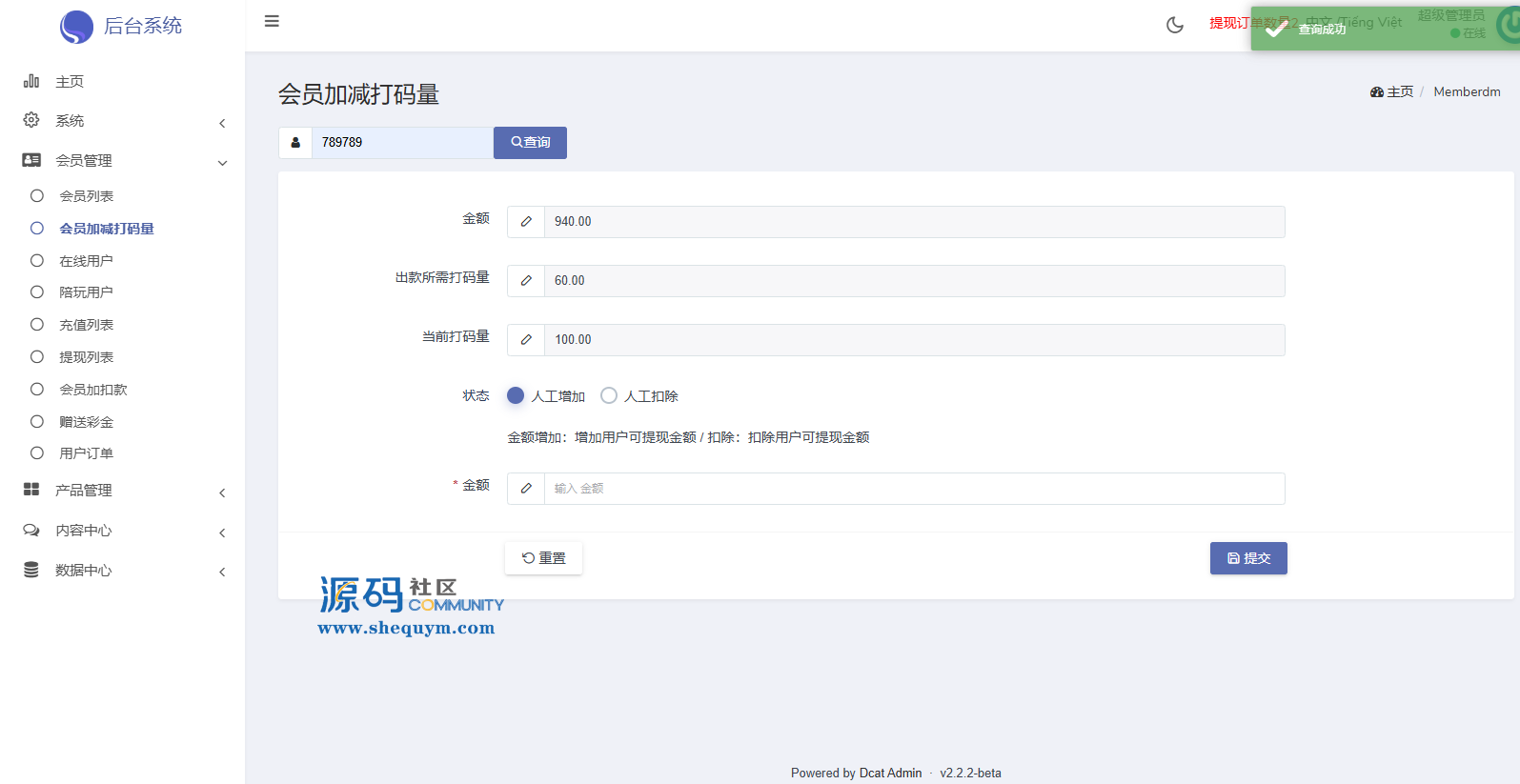Click the 查询 search button
The width and height of the screenshot is (1520, 784).
(x=530, y=143)
